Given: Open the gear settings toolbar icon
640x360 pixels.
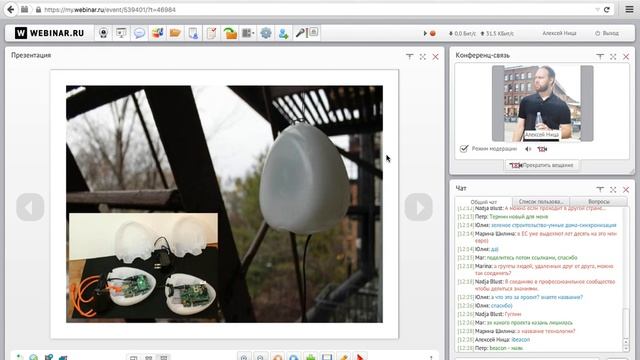Looking at the screenshot, I should pos(266,33).
